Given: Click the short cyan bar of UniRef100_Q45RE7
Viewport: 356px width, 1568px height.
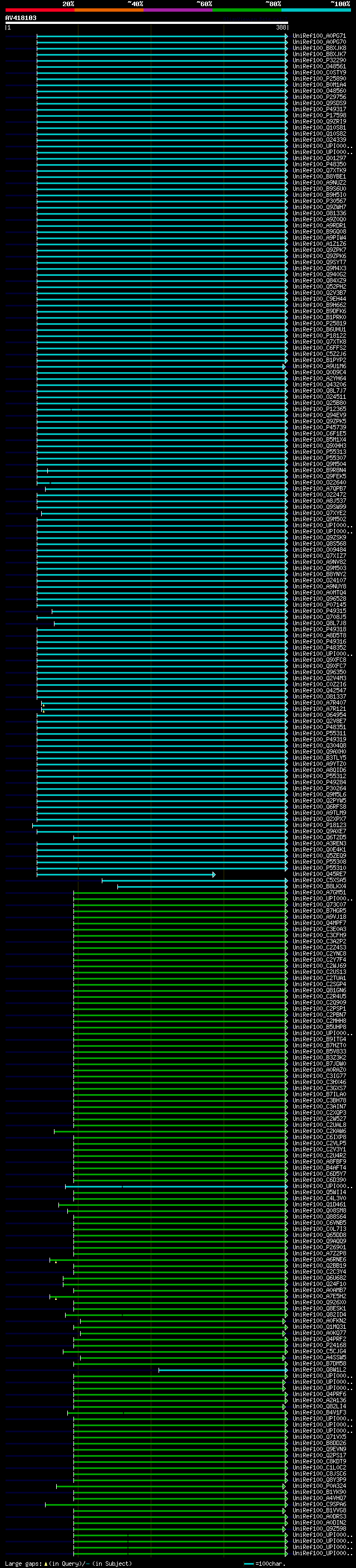Looking at the screenshot, I should (125, 875).
